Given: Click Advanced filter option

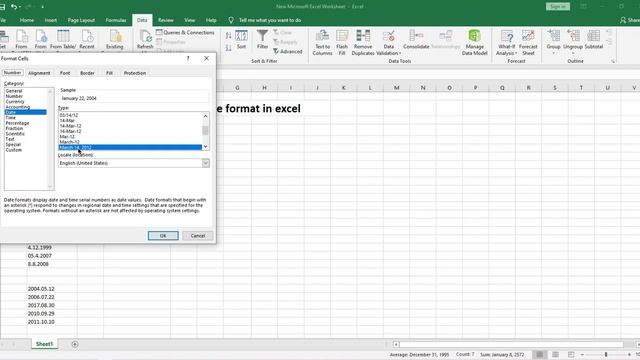Looking at the screenshot, I should [x=288, y=51].
